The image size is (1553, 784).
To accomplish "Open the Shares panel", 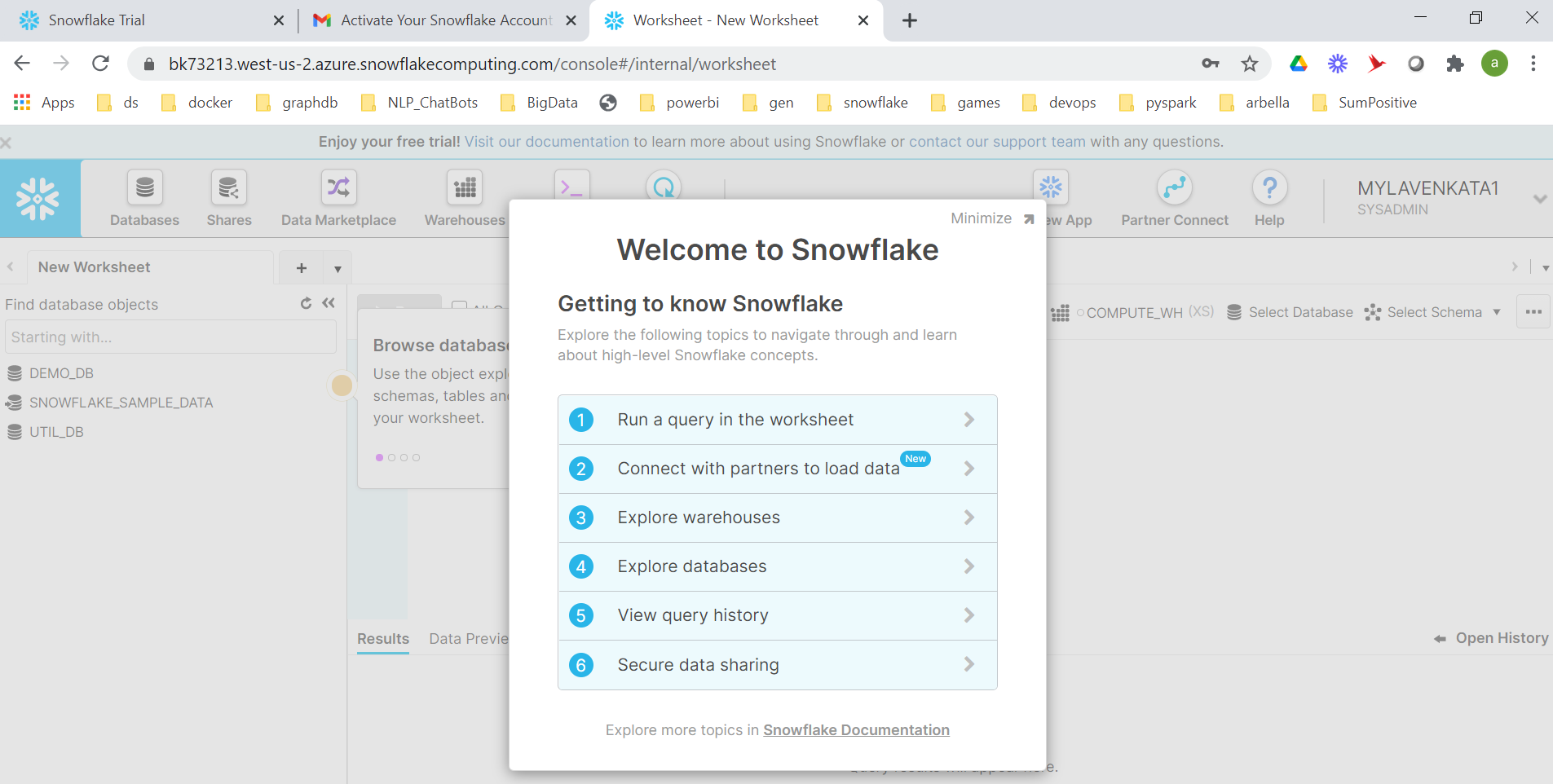I will click(229, 198).
